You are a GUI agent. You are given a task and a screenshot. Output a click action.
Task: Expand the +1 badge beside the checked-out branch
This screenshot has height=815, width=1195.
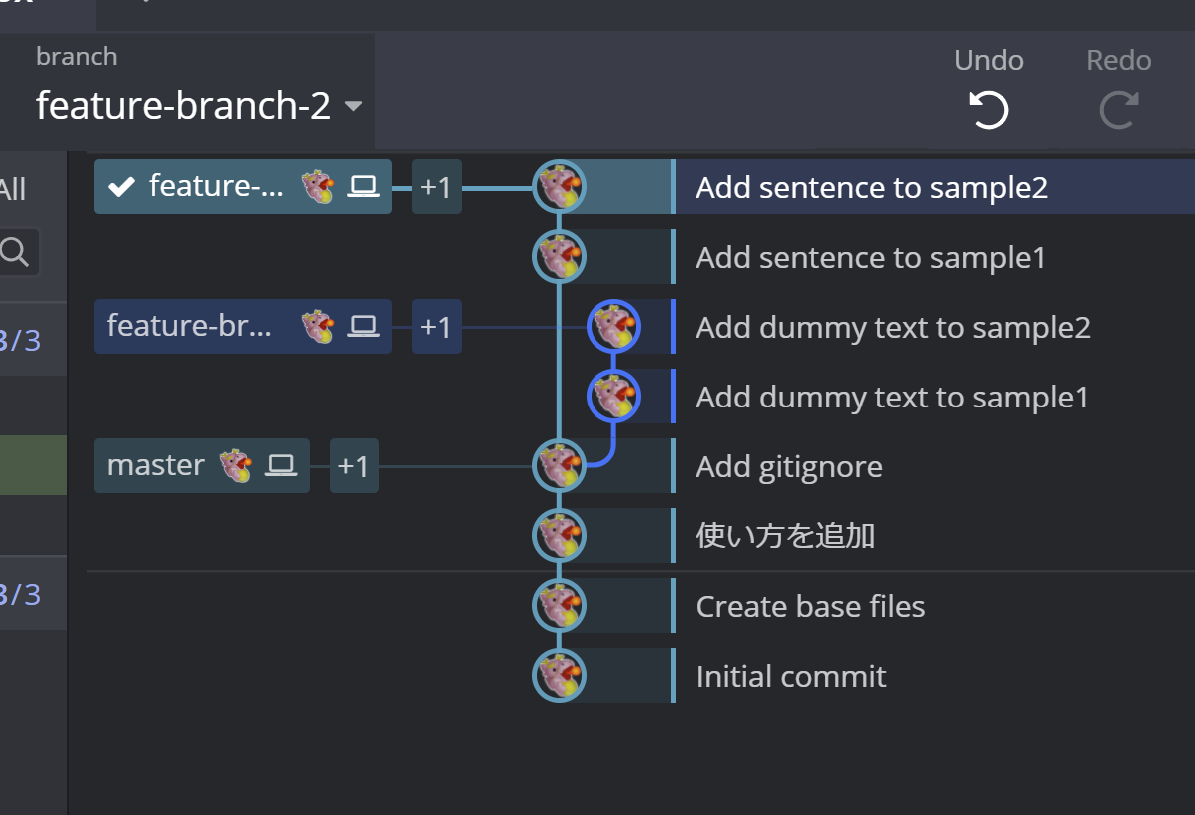[x=436, y=187]
